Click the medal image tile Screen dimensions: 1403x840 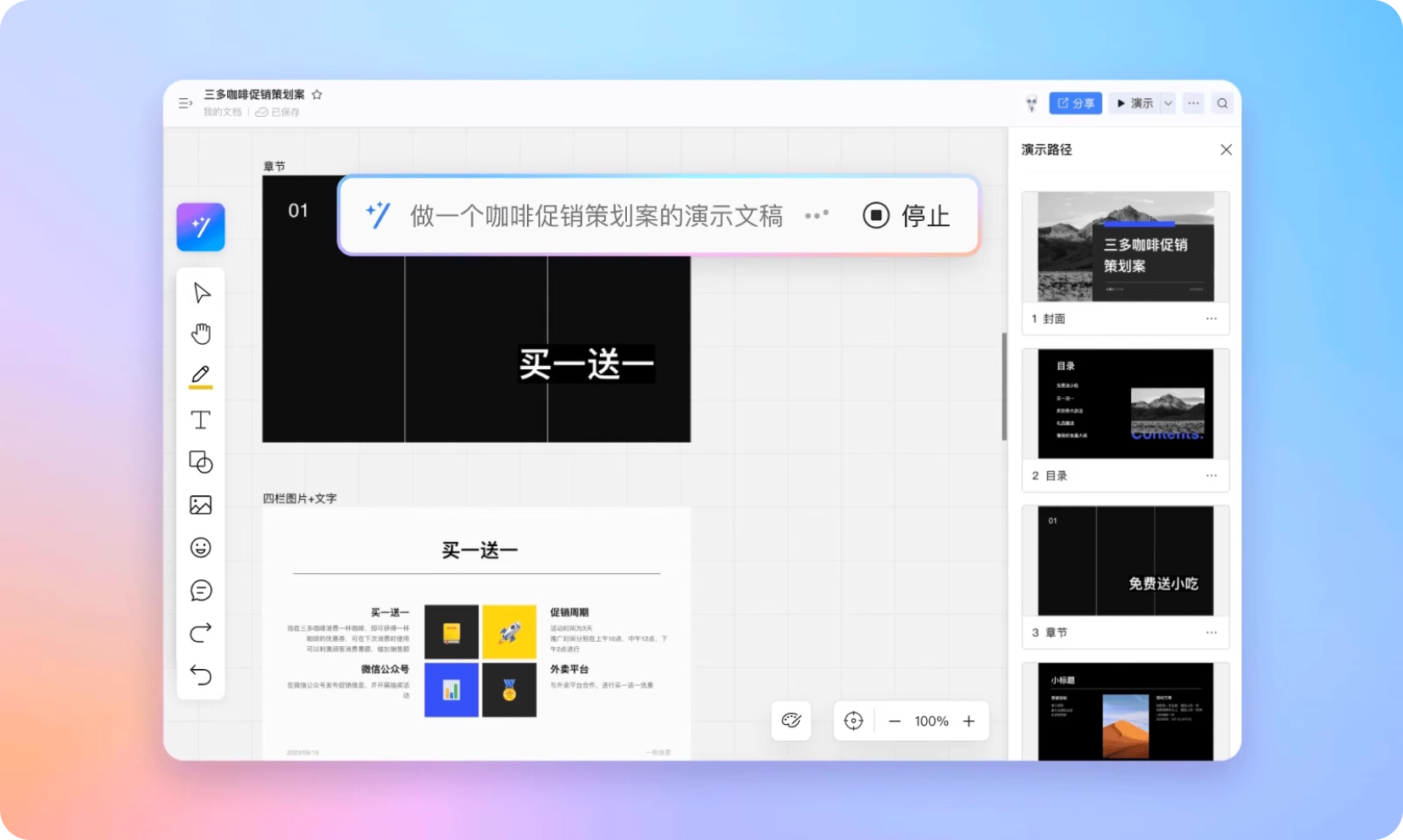tap(509, 690)
